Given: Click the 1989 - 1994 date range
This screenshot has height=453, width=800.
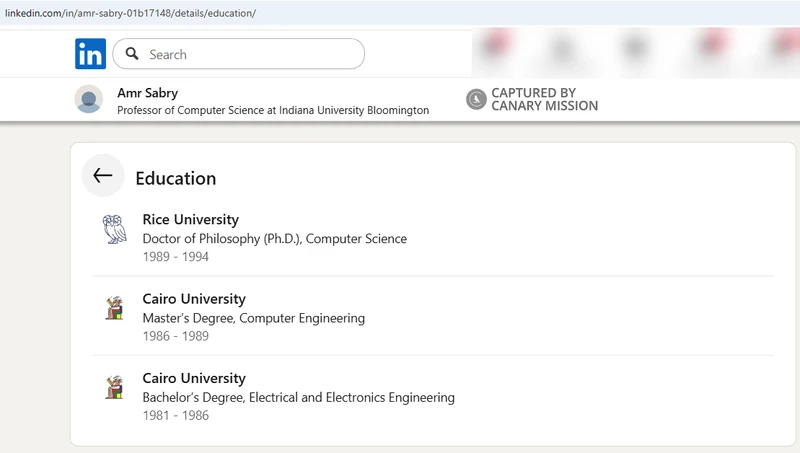Looking at the screenshot, I should coord(175,257).
